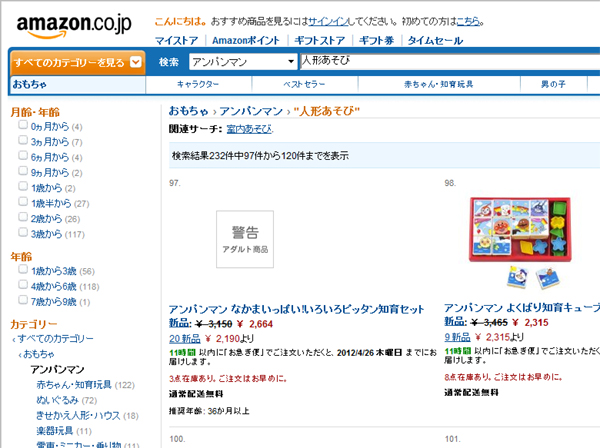Open アンパンマン なかまいっぱい!いろいろピッタン知育セット title

297,309
